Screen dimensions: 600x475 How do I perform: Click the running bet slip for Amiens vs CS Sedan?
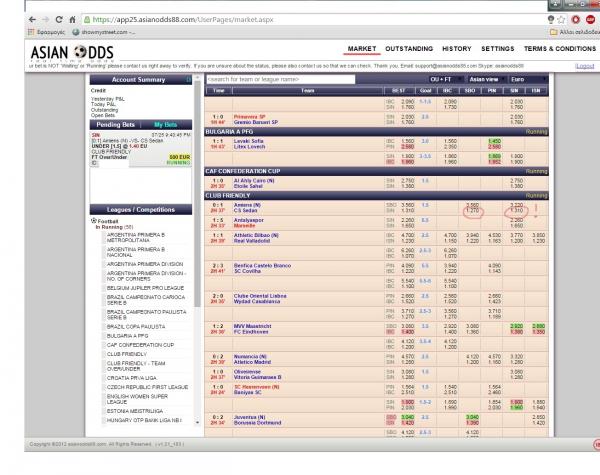141,149
